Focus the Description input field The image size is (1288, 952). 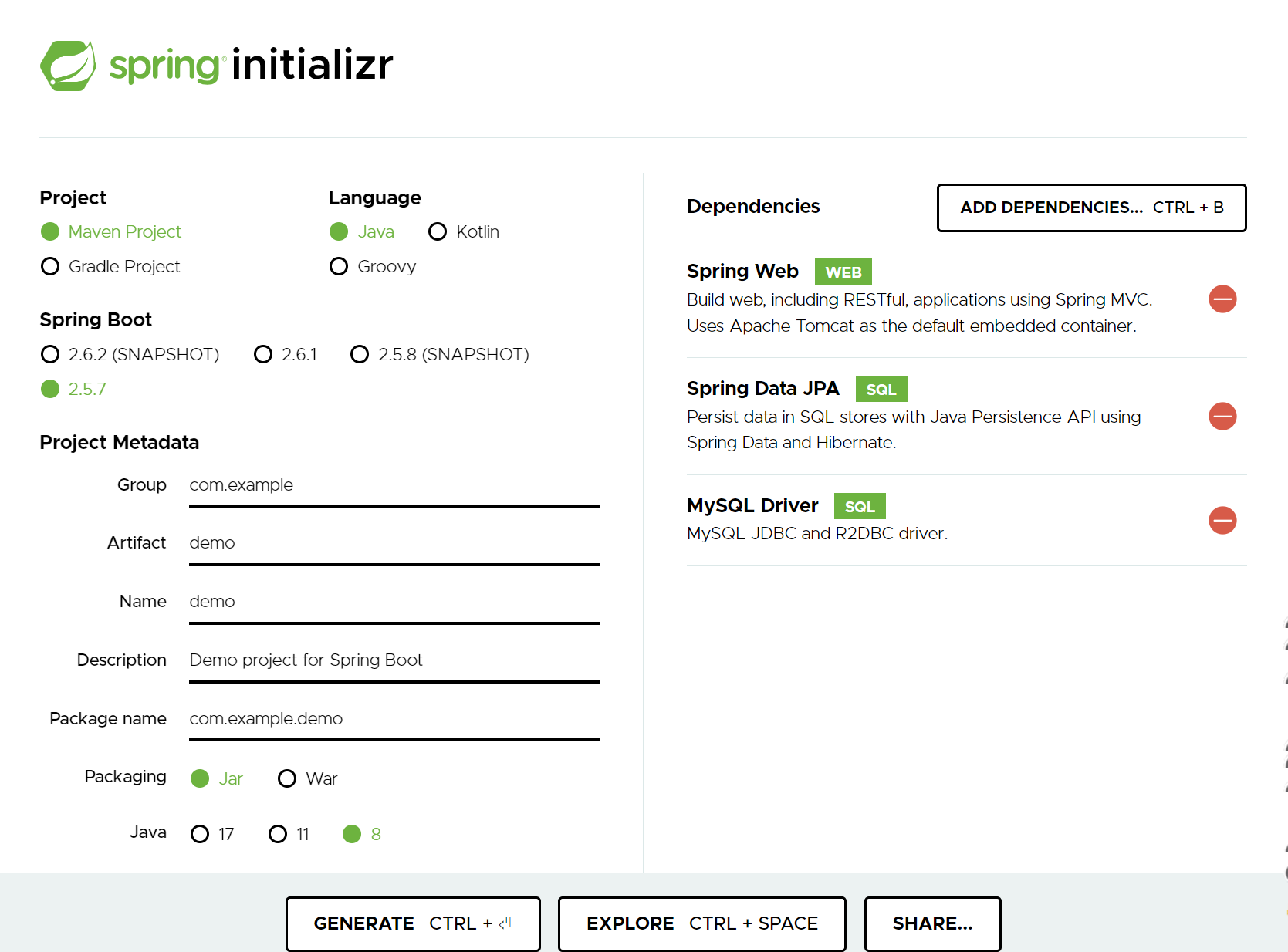pyautogui.click(x=394, y=662)
